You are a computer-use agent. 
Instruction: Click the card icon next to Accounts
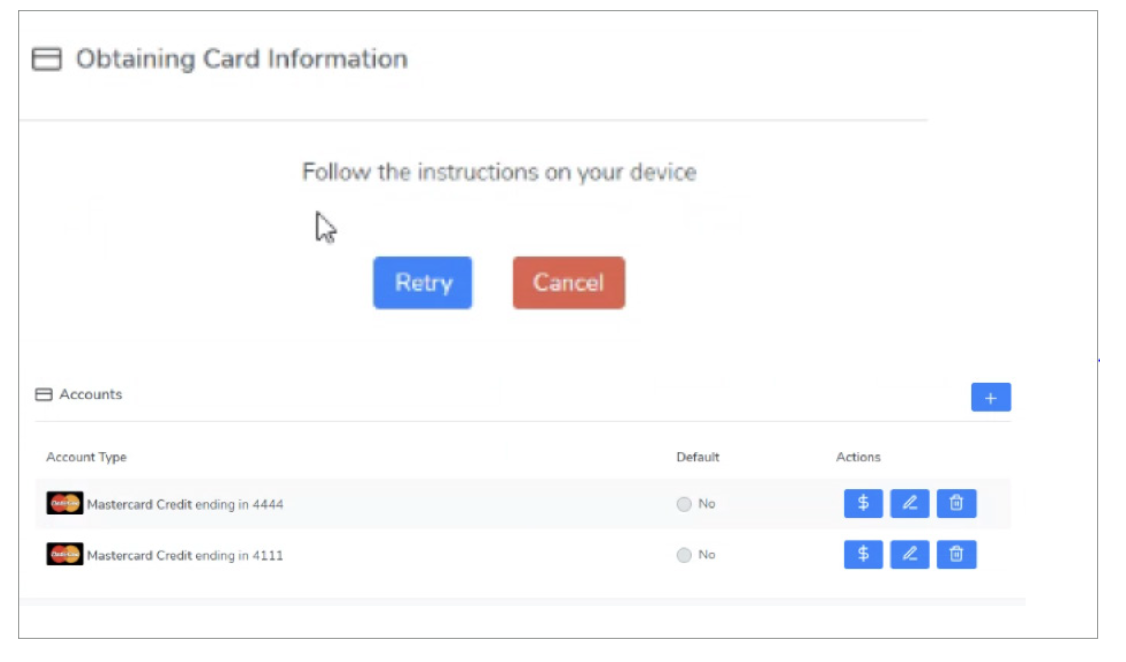coord(44,395)
